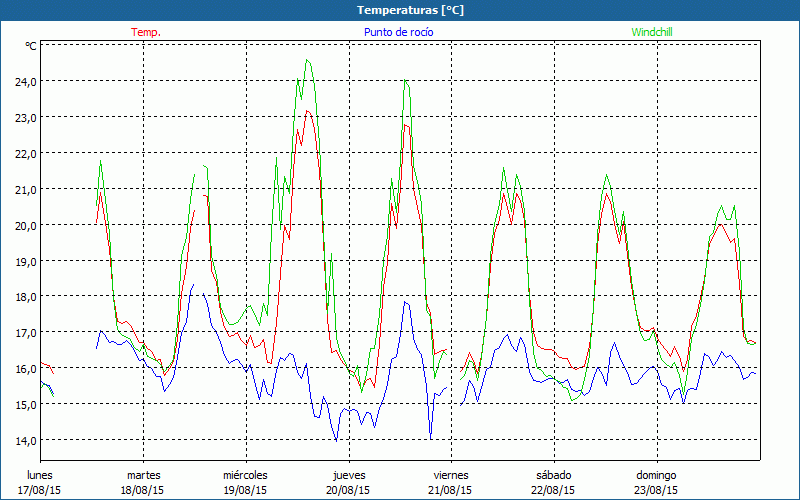The width and height of the screenshot is (800, 500).
Task: Click the 24,0 y-axis value
Action: [x=23, y=81]
